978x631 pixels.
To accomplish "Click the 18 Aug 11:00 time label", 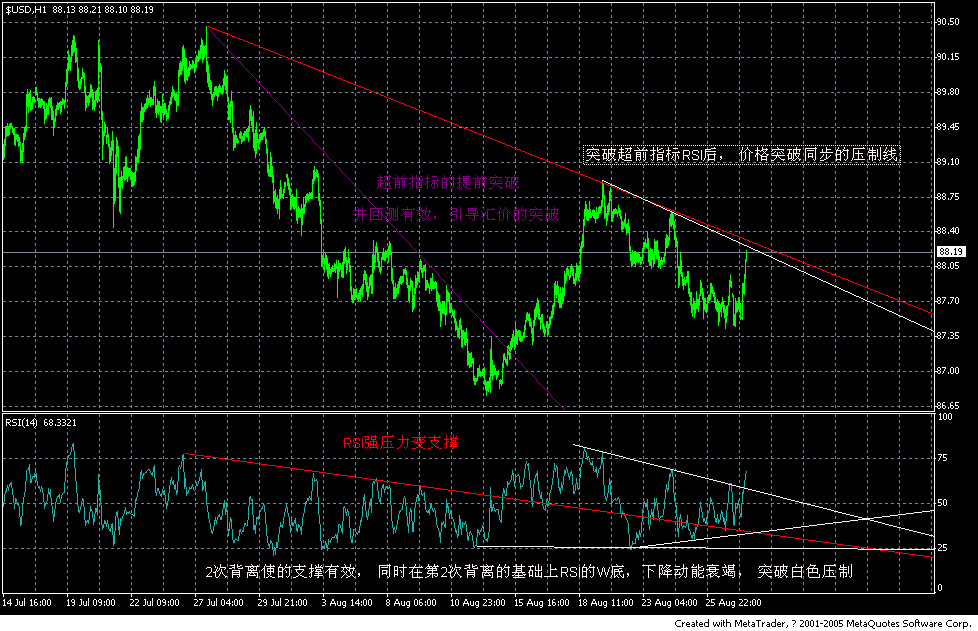I will click(x=606, y=603).
